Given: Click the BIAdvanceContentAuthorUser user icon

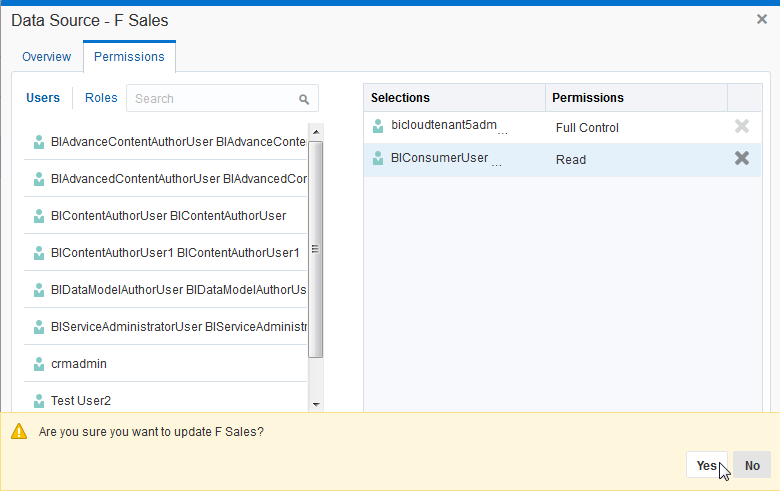Looking at the screenshot, I should coord(39,142).
